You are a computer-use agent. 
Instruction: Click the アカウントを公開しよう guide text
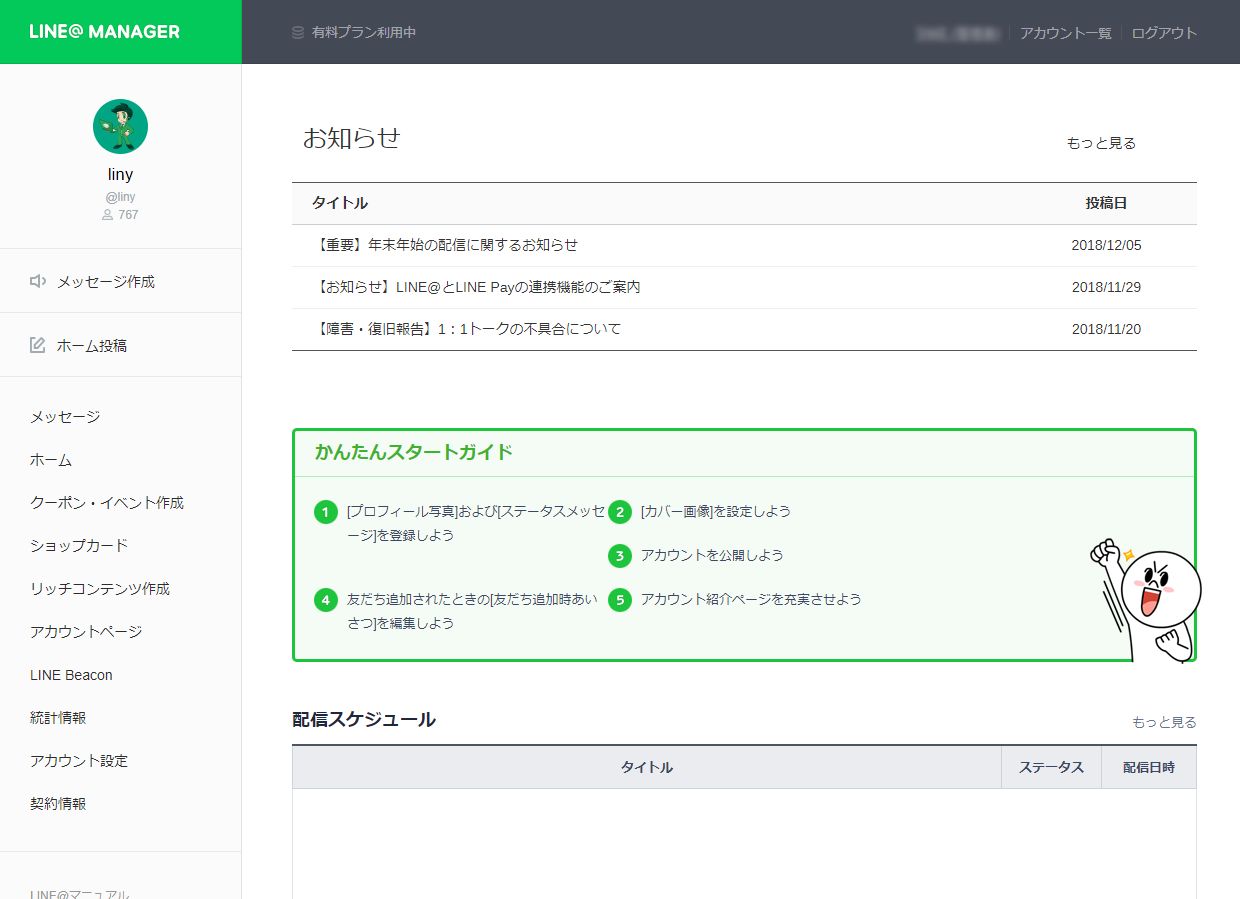tap(712, 556)
